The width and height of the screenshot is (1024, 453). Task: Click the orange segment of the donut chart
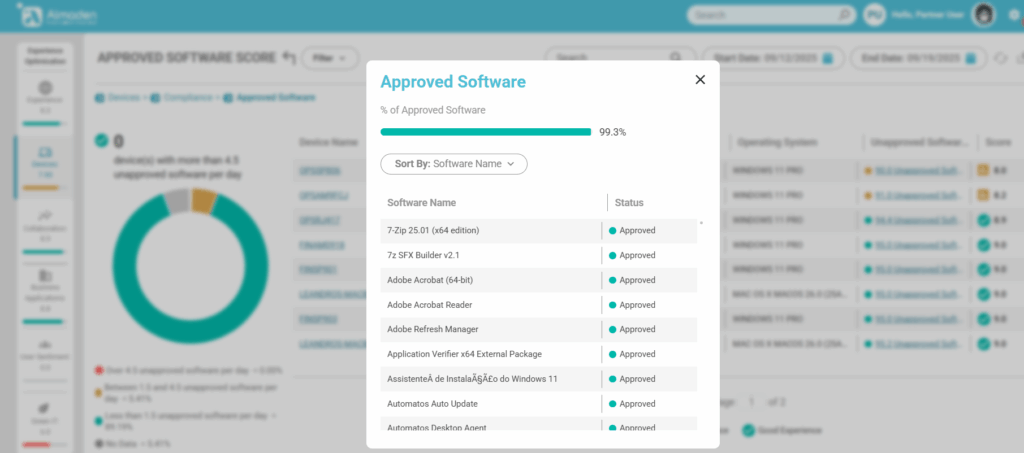pos(203,200)
